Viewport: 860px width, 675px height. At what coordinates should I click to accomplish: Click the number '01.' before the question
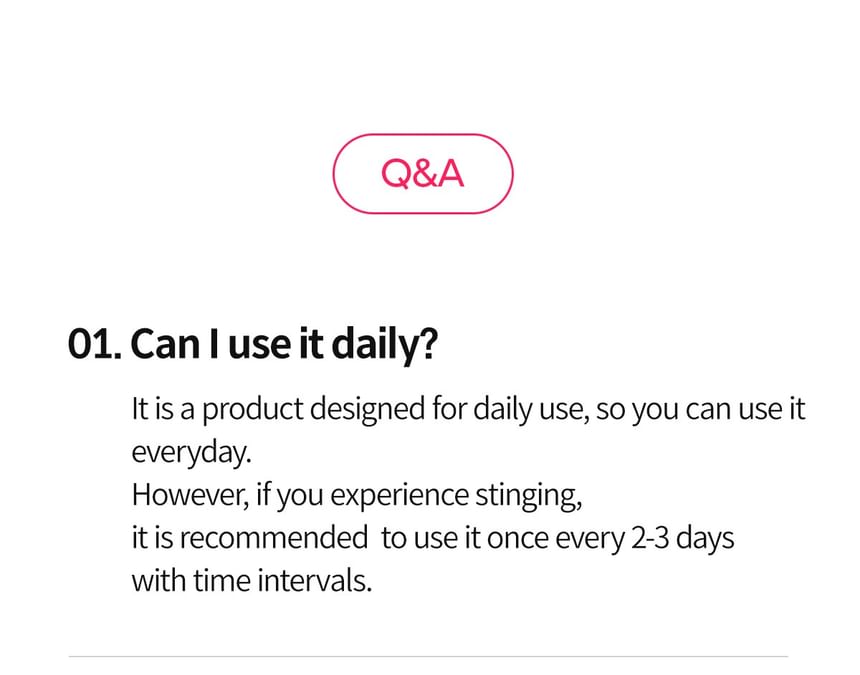tap(95, 344)
